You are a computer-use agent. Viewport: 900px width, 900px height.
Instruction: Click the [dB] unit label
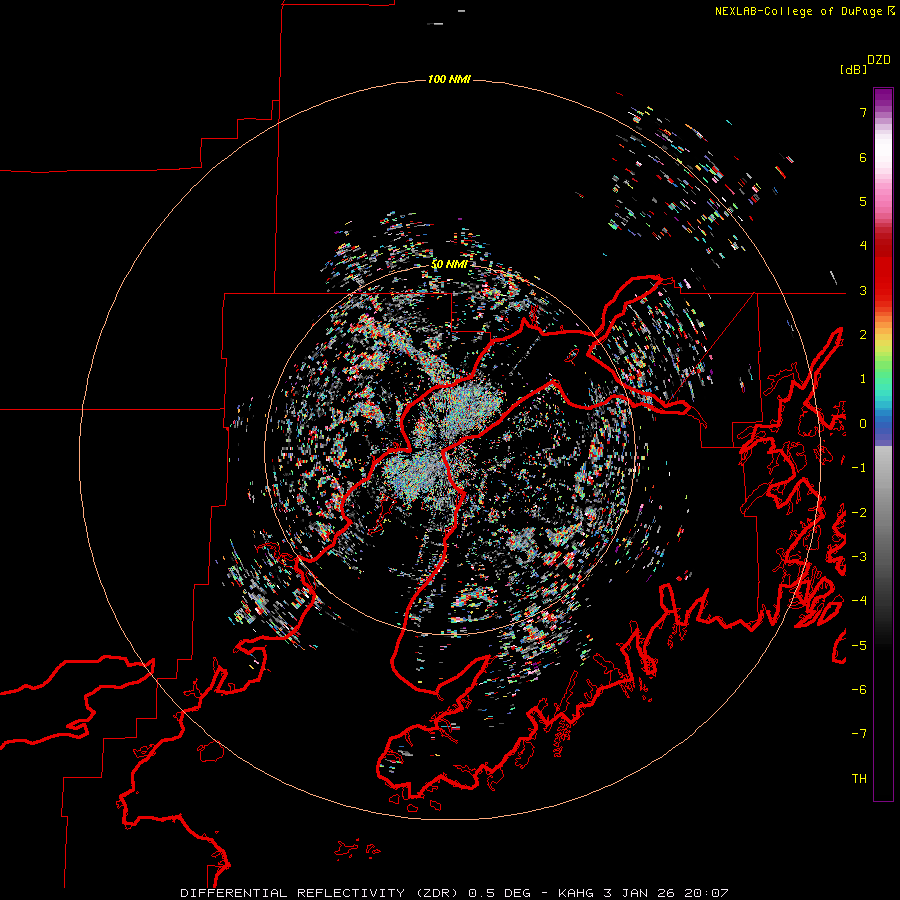853,69
